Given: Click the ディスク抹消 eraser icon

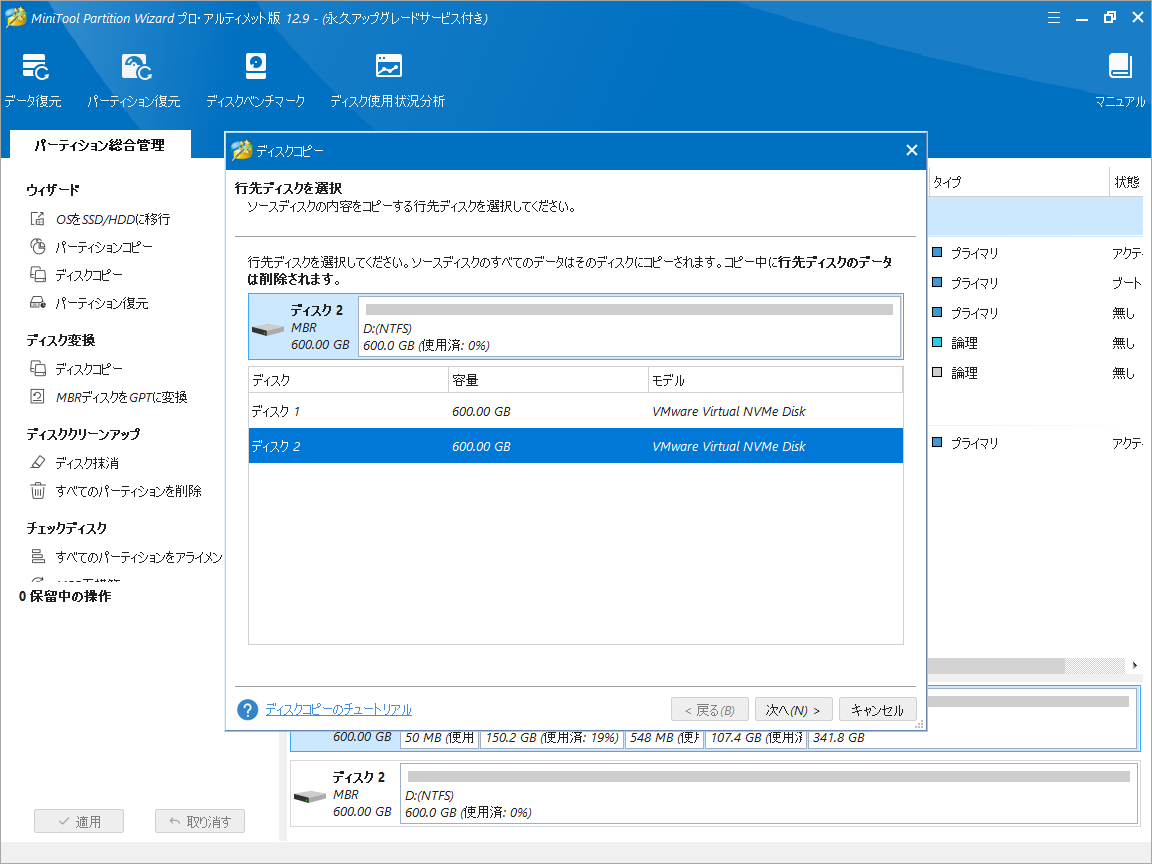Looking at the screenshot, I should point(37,462).
